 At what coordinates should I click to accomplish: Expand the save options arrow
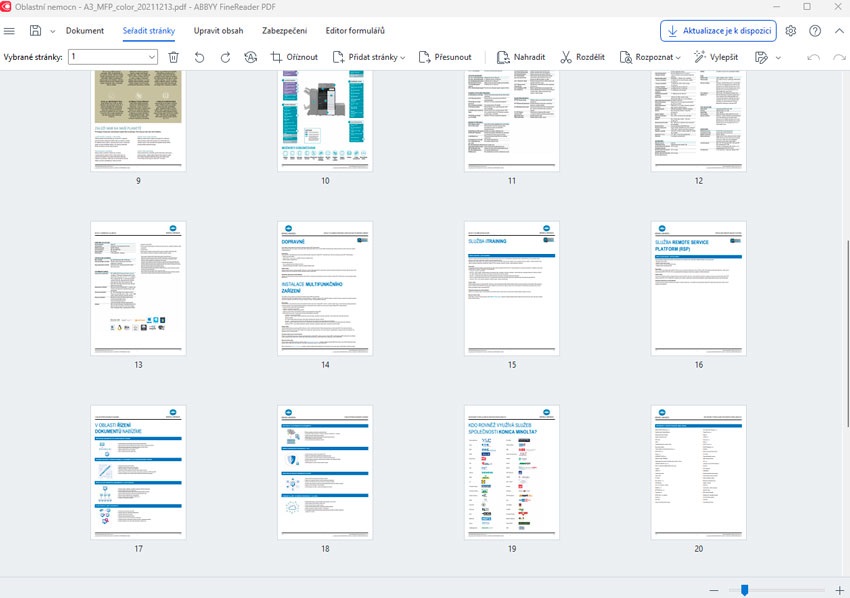[53, 31]
